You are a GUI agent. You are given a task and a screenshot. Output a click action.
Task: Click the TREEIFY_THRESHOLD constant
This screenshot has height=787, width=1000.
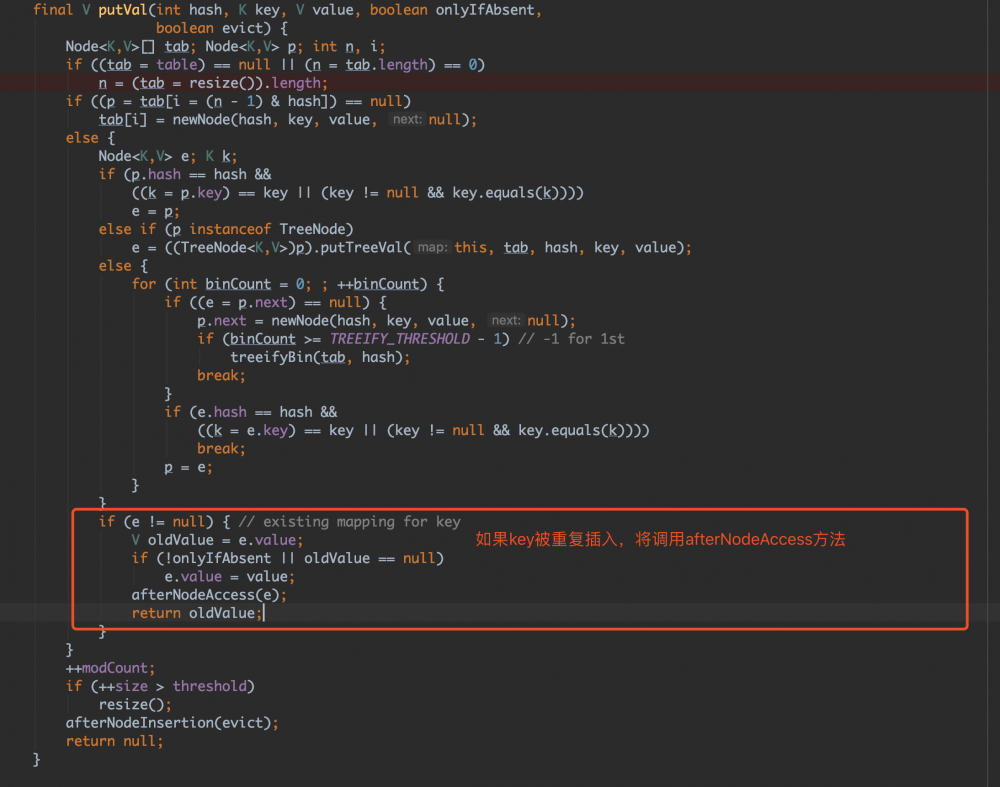click(399, 339)
